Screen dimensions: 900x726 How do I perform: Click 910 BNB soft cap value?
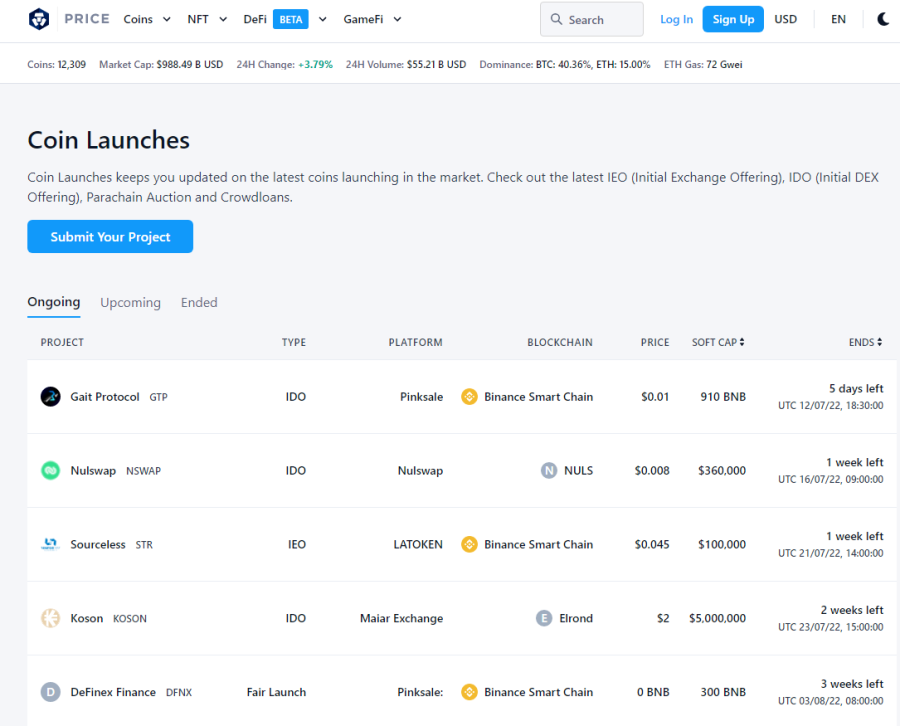[723, 397]
